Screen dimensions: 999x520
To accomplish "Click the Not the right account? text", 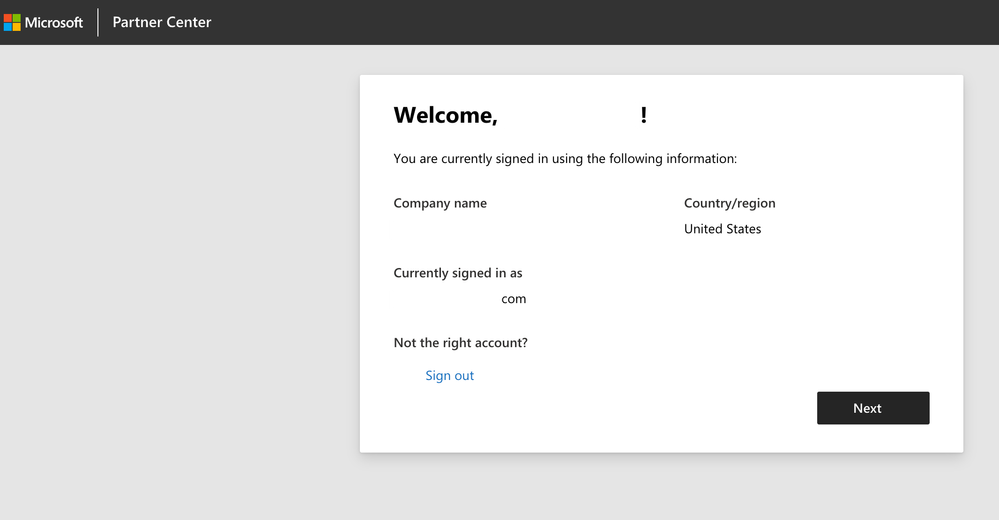I will coord(460,343).
